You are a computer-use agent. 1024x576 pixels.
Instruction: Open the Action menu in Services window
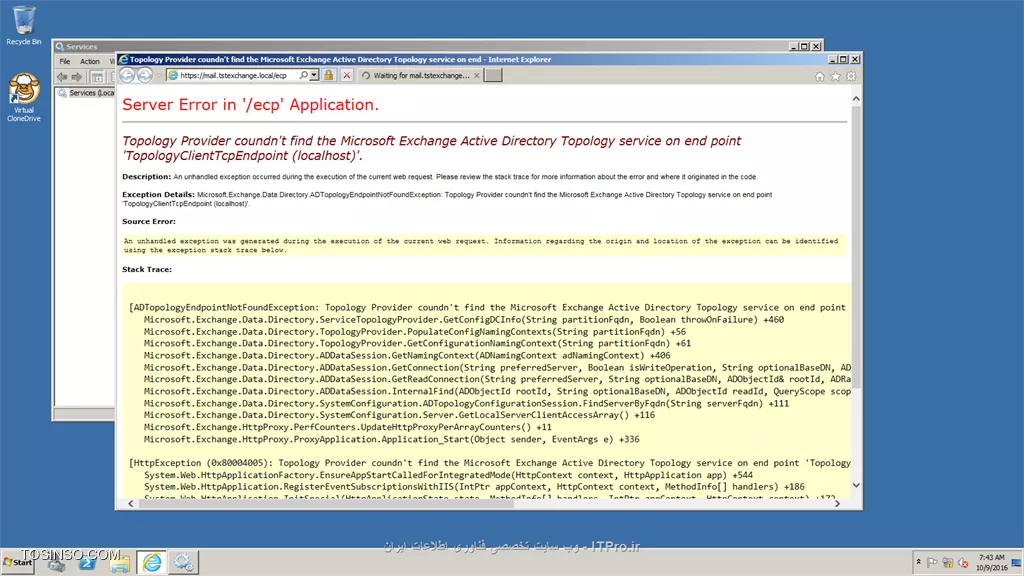tap(89, 61)
